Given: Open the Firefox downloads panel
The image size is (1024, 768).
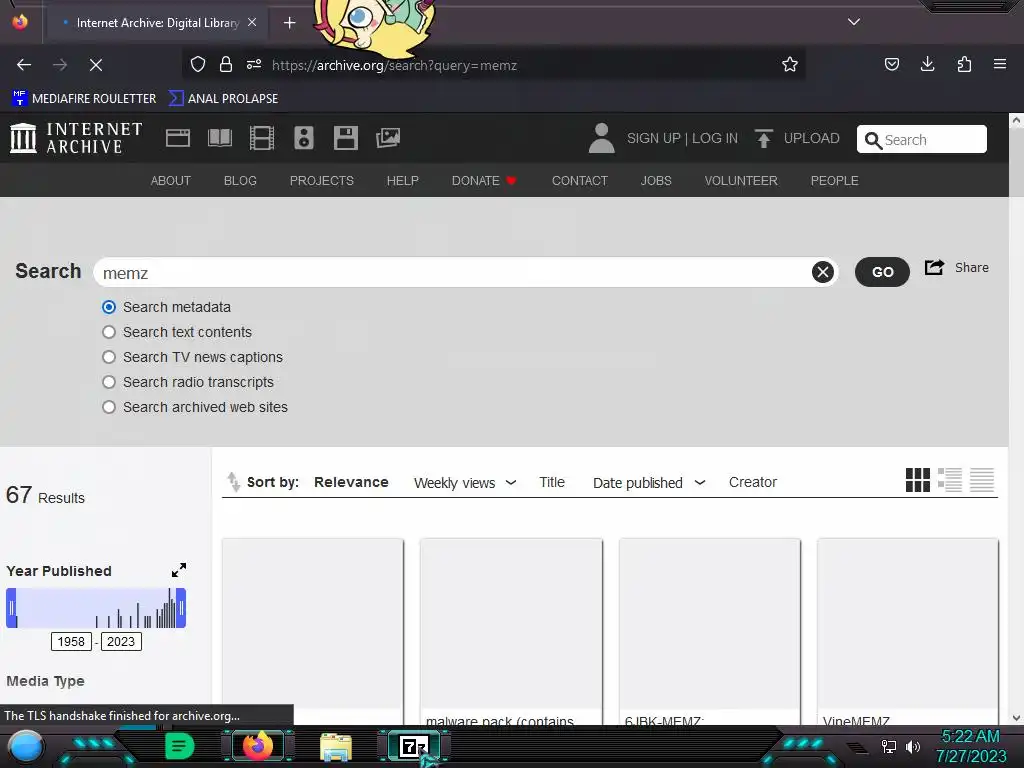Looking at the screenshot, I should click(927, 64).
